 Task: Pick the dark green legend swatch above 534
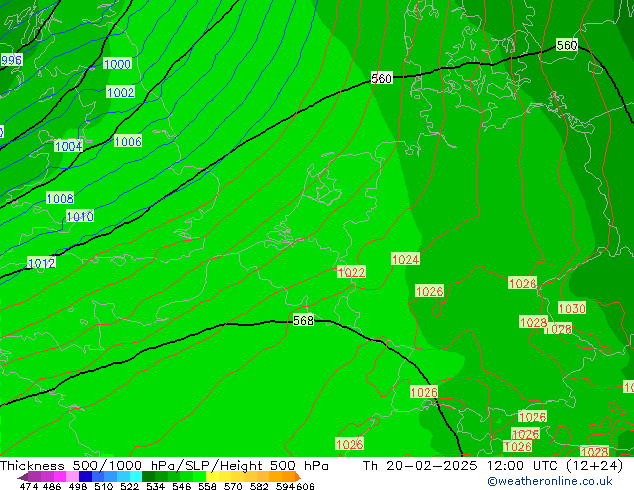coord(148,476)
